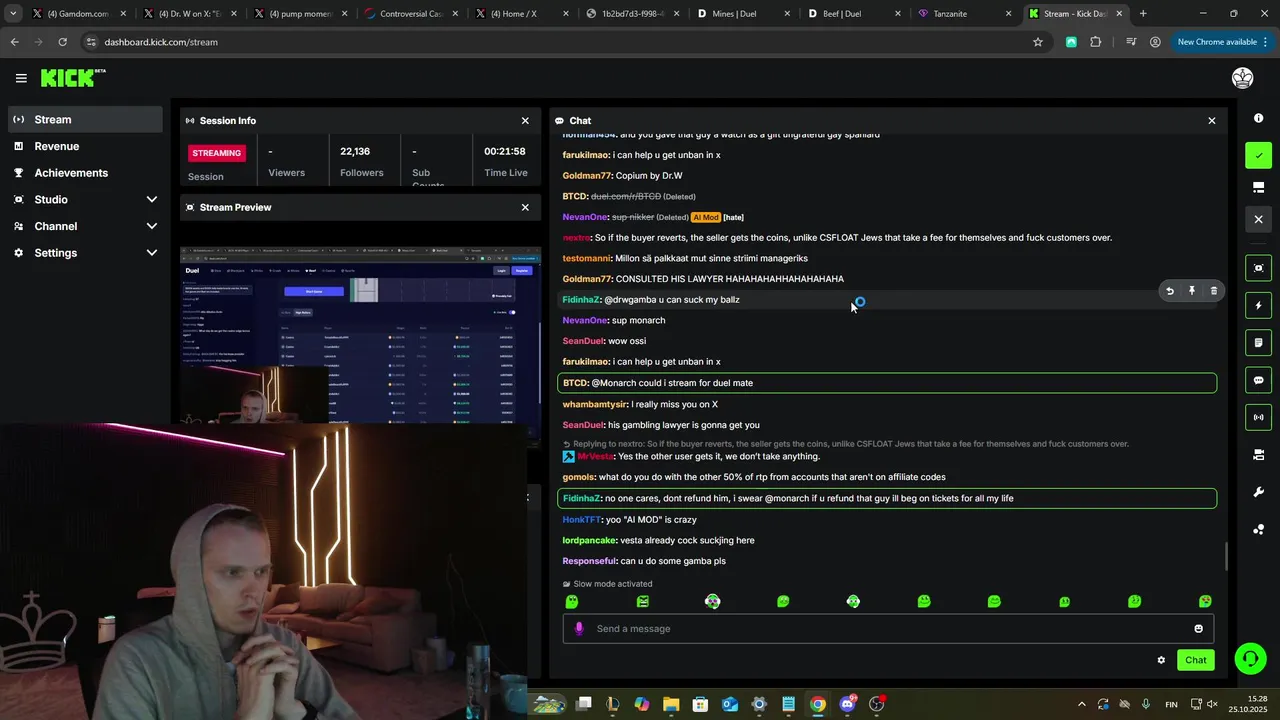Open the profile avatar menu

(1242, 78)
